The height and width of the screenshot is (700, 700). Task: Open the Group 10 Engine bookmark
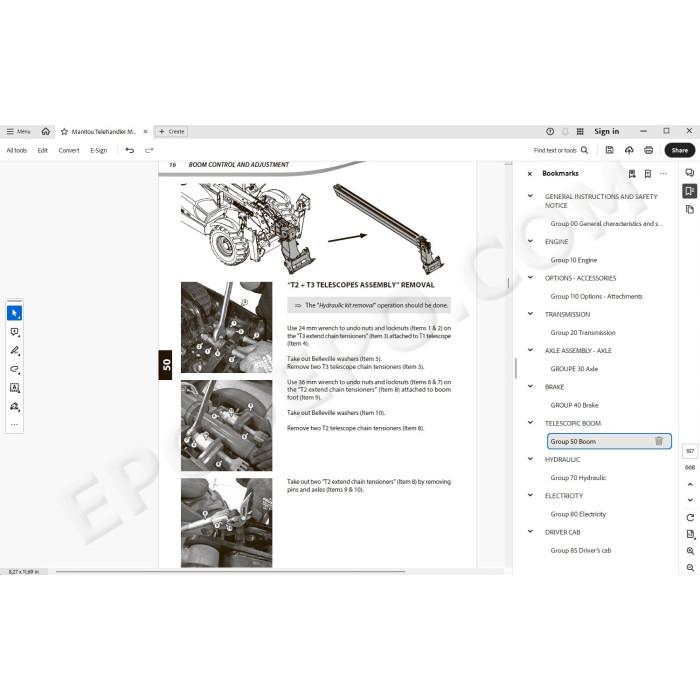click(574, 260)
